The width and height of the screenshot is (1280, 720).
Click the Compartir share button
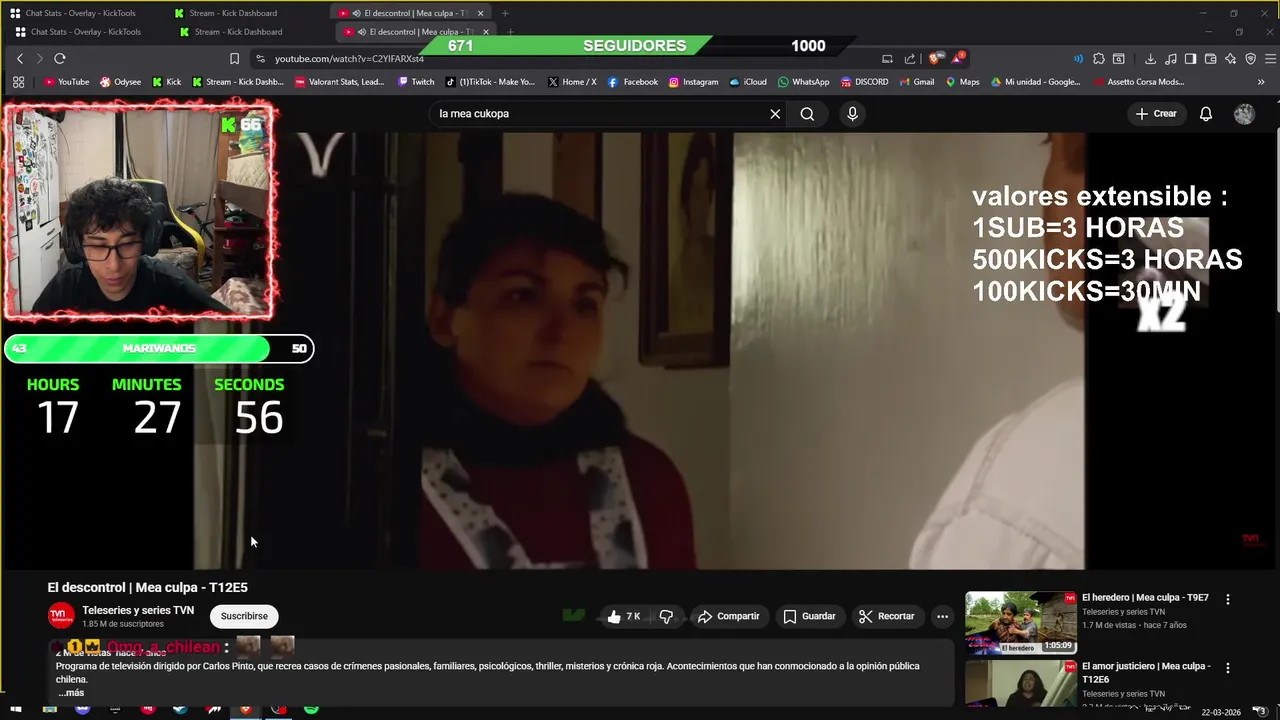(x=729, y=616)
